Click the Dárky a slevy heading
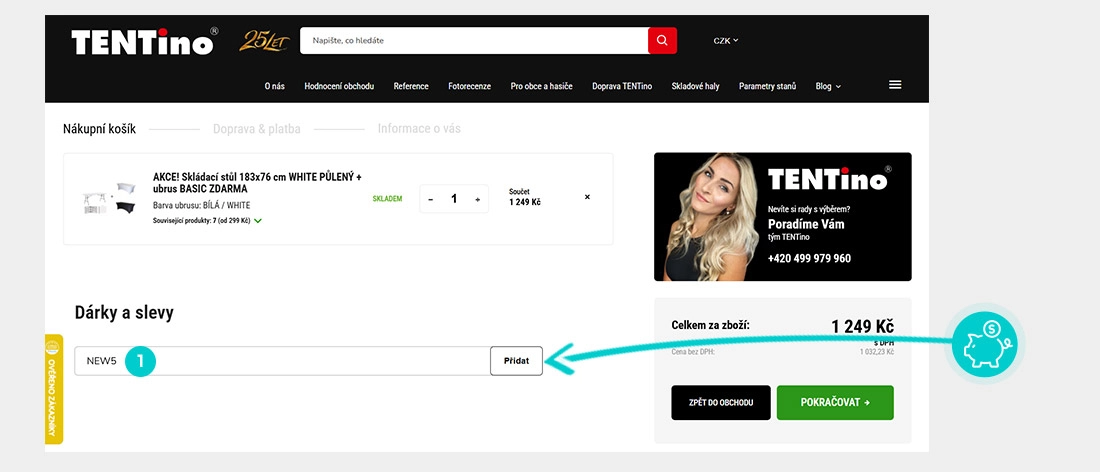Image resolution: width=1100 pixels, height=472 pixels. pyautogui.click(x=124, y=313)
